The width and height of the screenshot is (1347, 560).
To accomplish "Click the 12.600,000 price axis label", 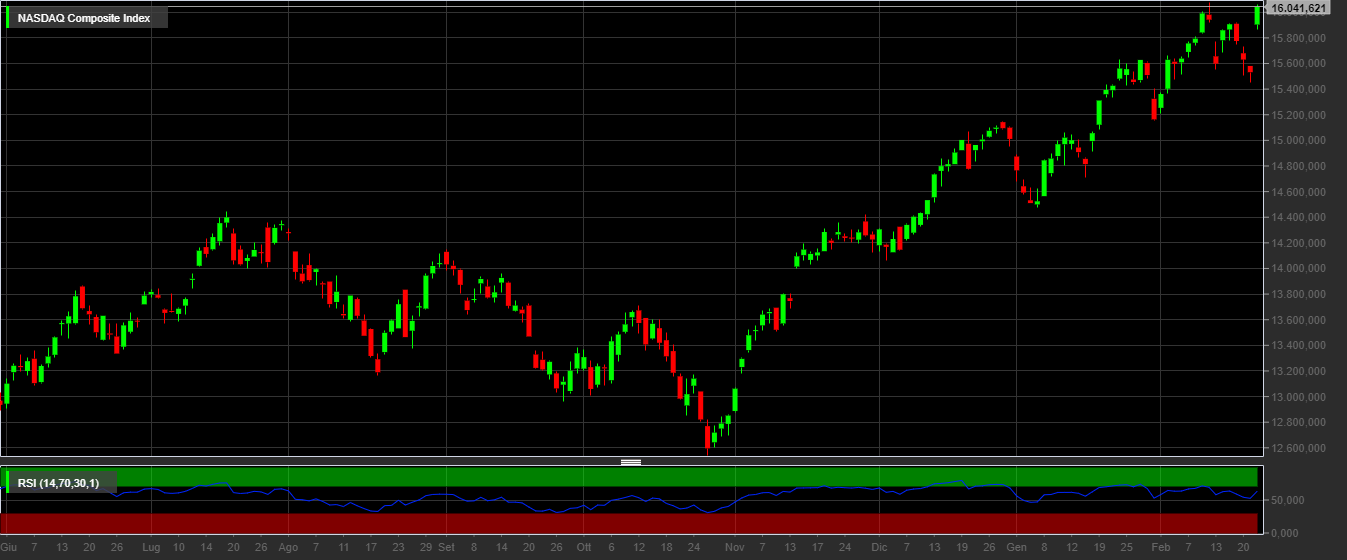I will tap(1298, 448).
